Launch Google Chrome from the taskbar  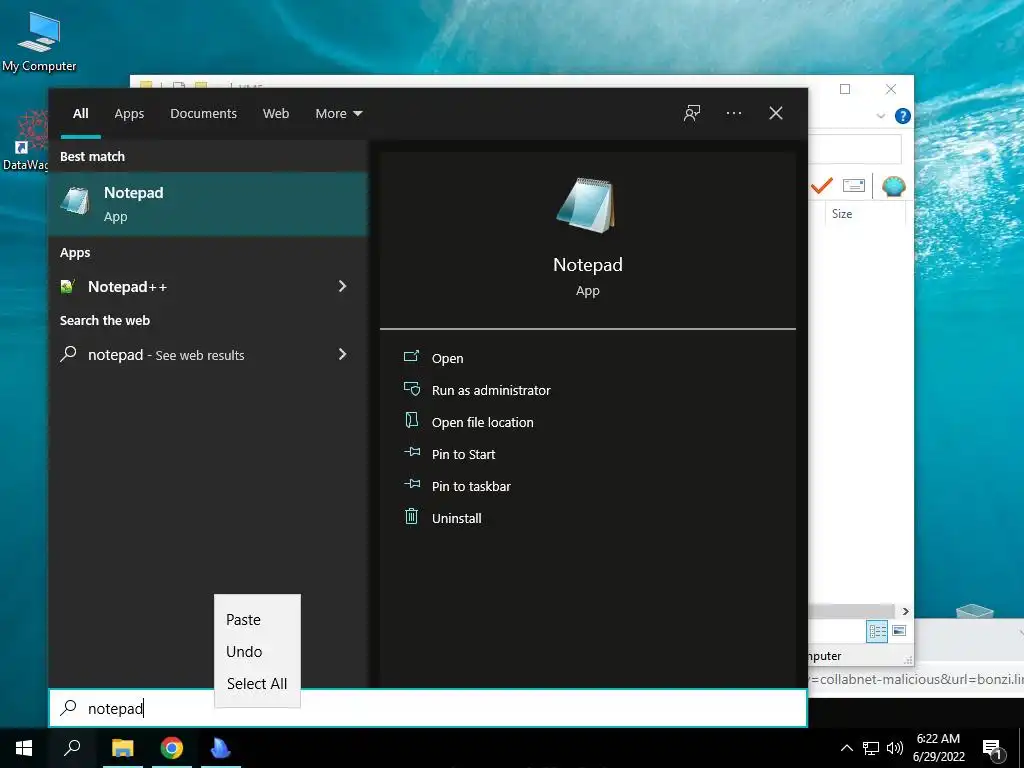point(172,748)
